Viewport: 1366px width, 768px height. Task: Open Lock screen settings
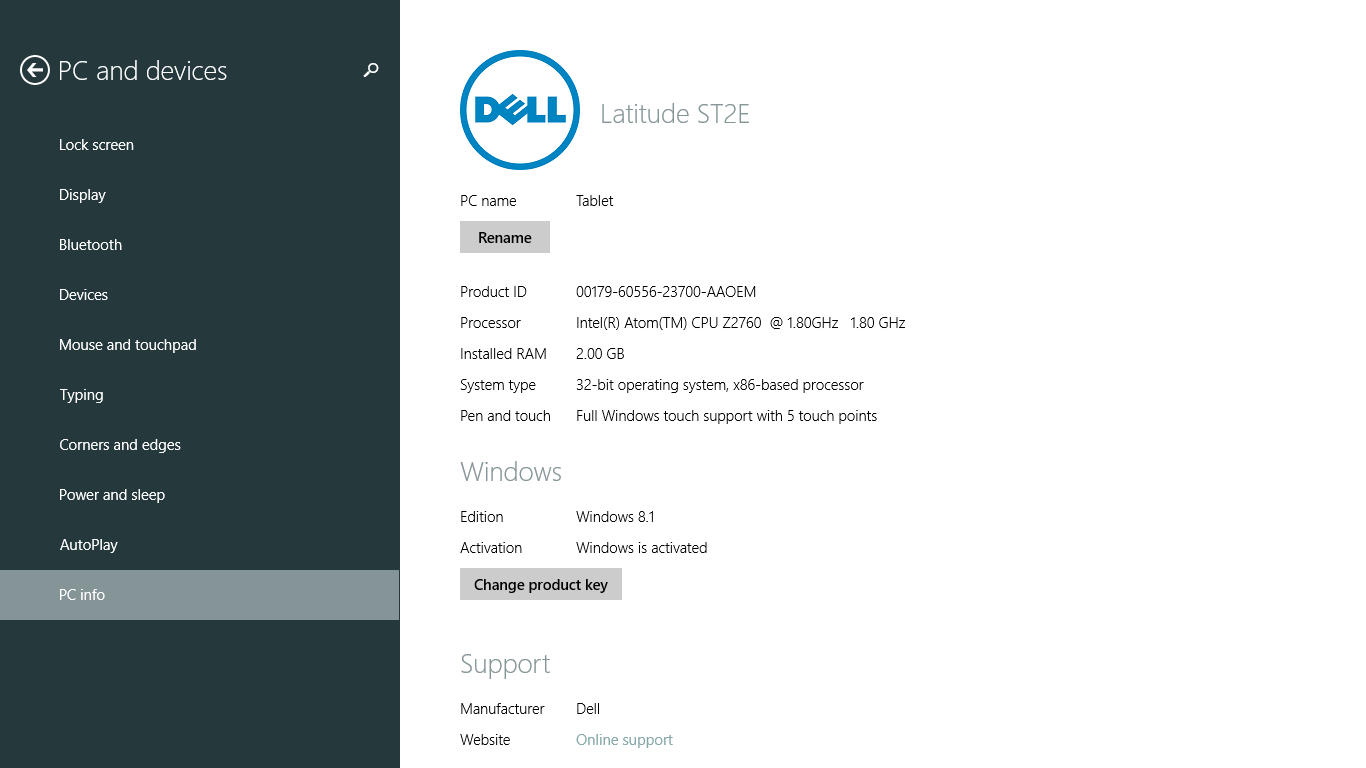(96, 144)
